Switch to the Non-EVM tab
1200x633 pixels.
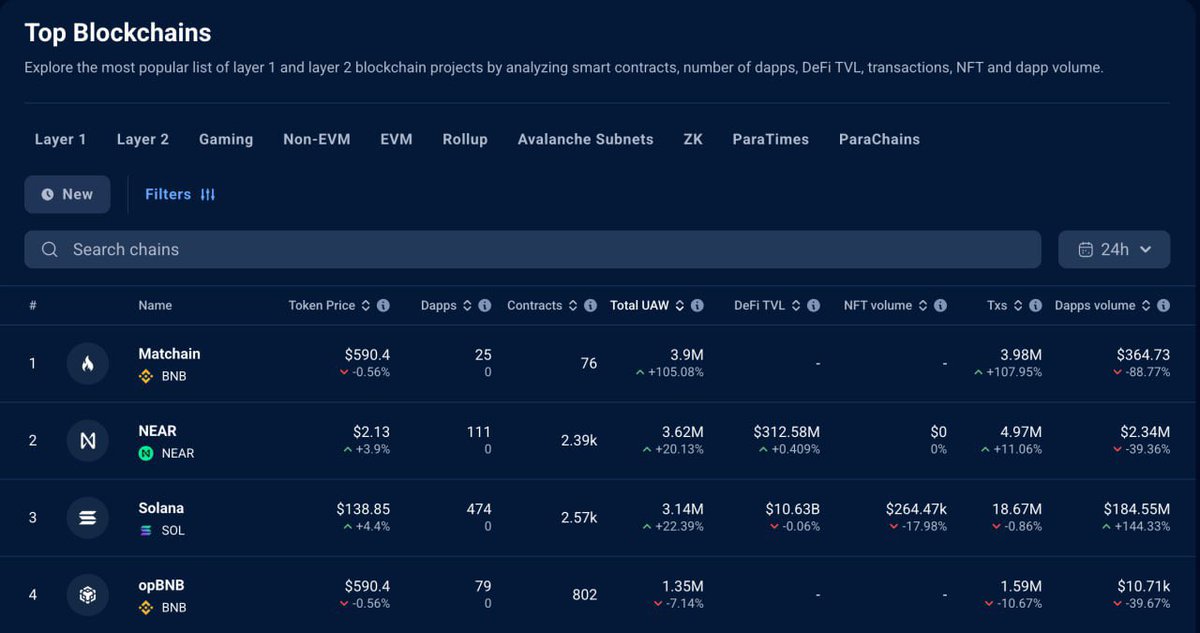pyautogui.click(x=317, y=139)
